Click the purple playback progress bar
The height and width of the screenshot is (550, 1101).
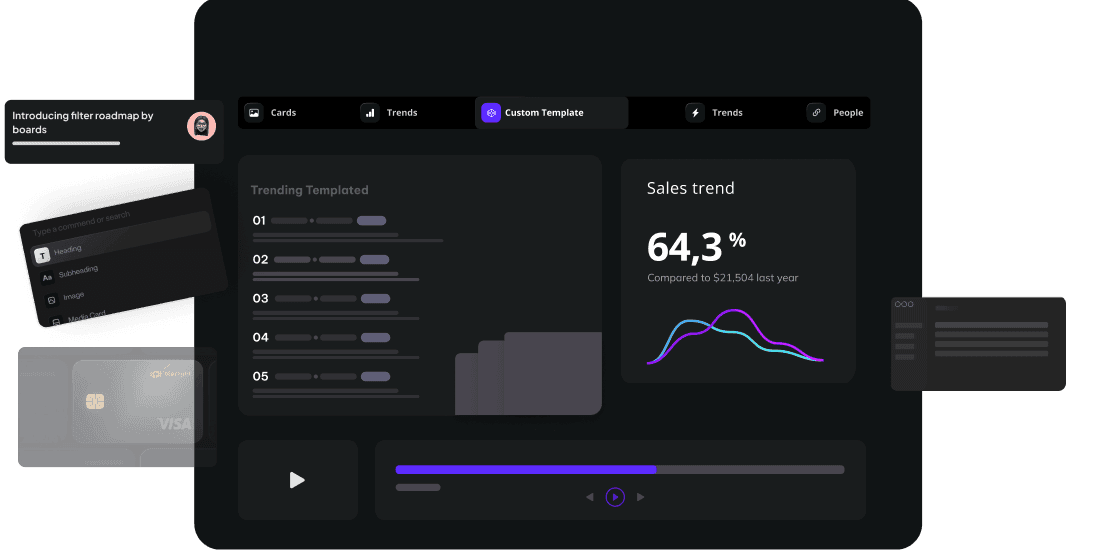(526, 469)
